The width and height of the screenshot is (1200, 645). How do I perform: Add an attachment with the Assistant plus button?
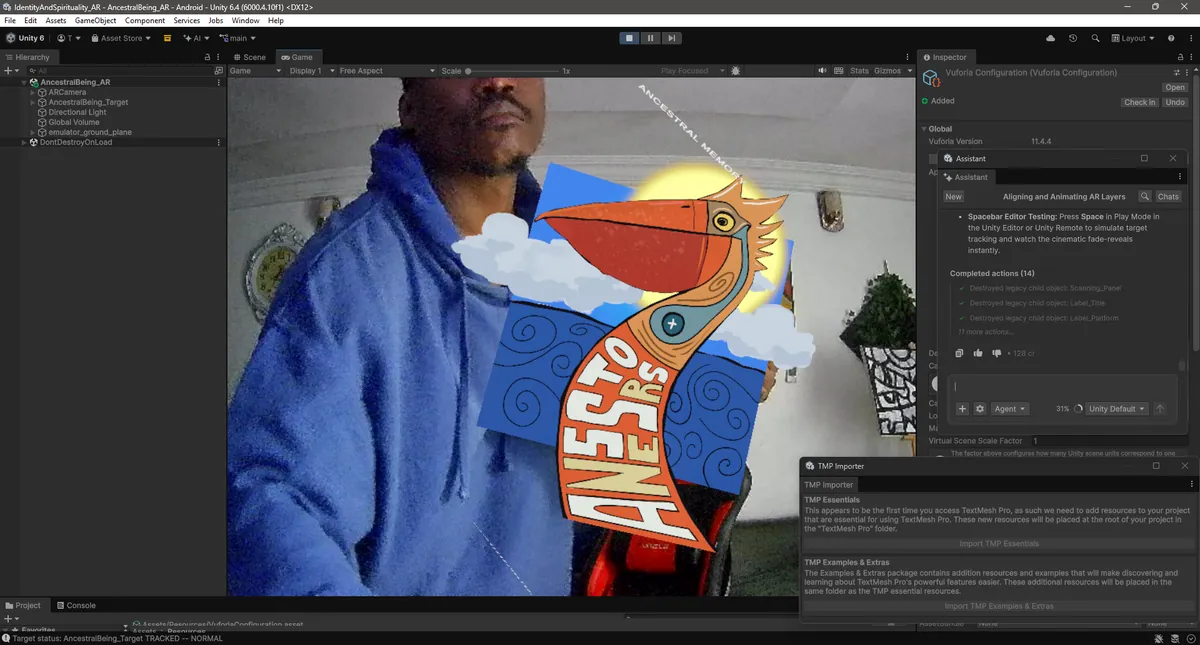pyautogui.click(x=962, y=409)
